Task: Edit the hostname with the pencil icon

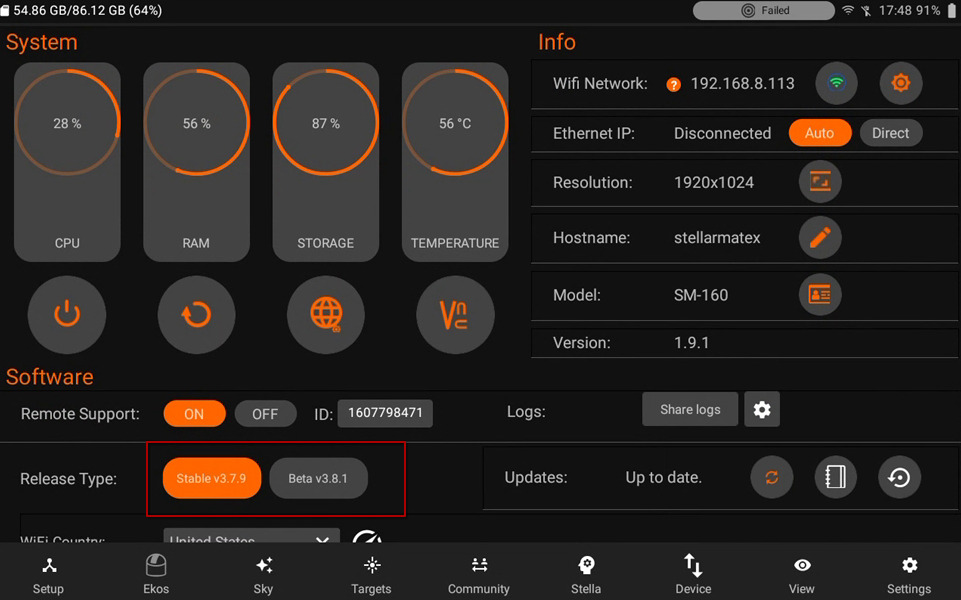Action: coord(820,237)
